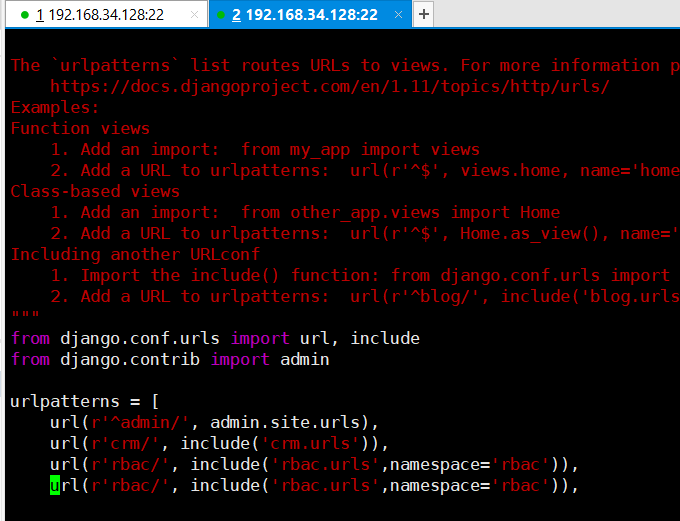Click the 'from django.conf.urls import url, include' line
Image resolution: width=680 pixels, height=521 pixels.
coord(215,338)
